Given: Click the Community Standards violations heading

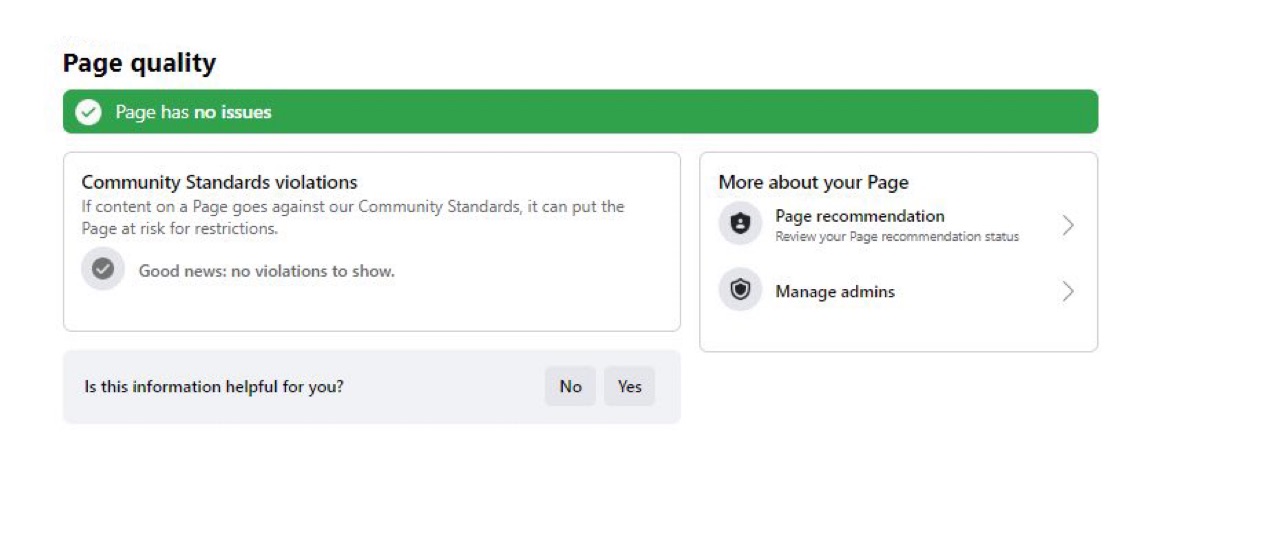Looking at the screenshot, I should point(219,182).
